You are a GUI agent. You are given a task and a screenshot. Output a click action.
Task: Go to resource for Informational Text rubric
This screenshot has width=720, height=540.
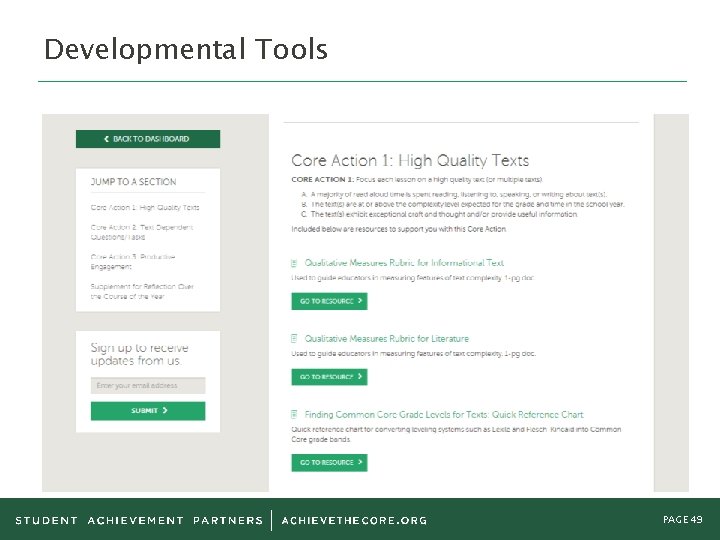coord(329,301)
